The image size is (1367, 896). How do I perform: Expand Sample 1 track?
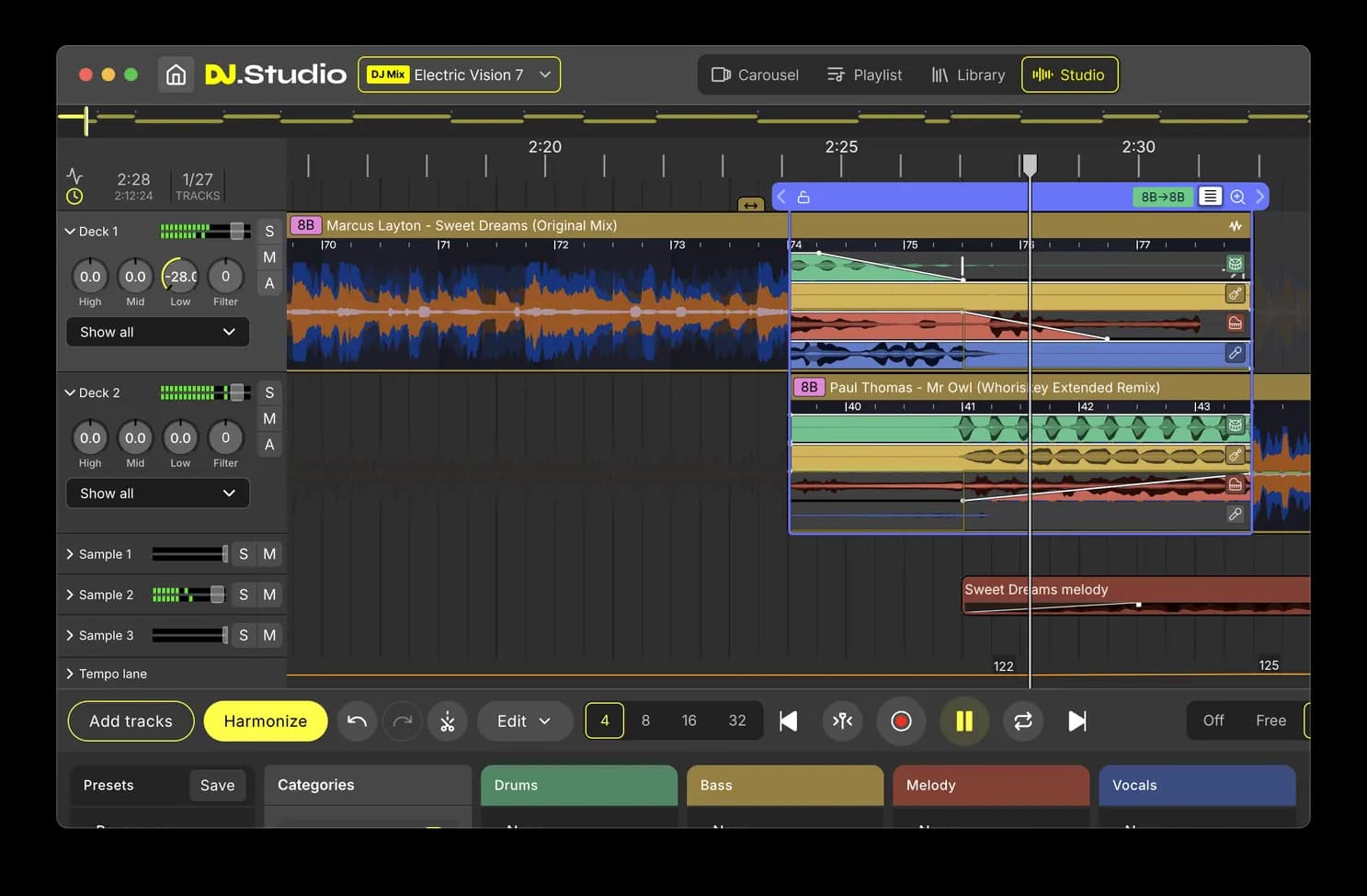(x=70, y=554)
